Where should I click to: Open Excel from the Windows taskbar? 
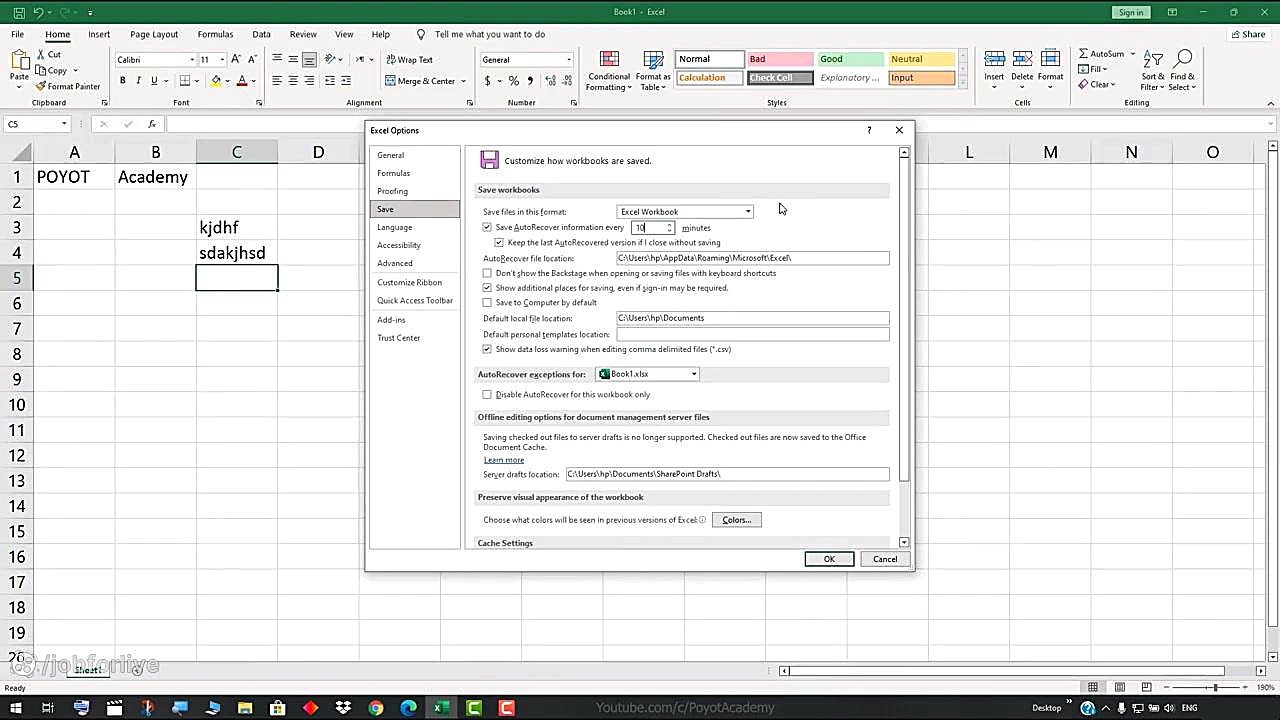(440, 708)
